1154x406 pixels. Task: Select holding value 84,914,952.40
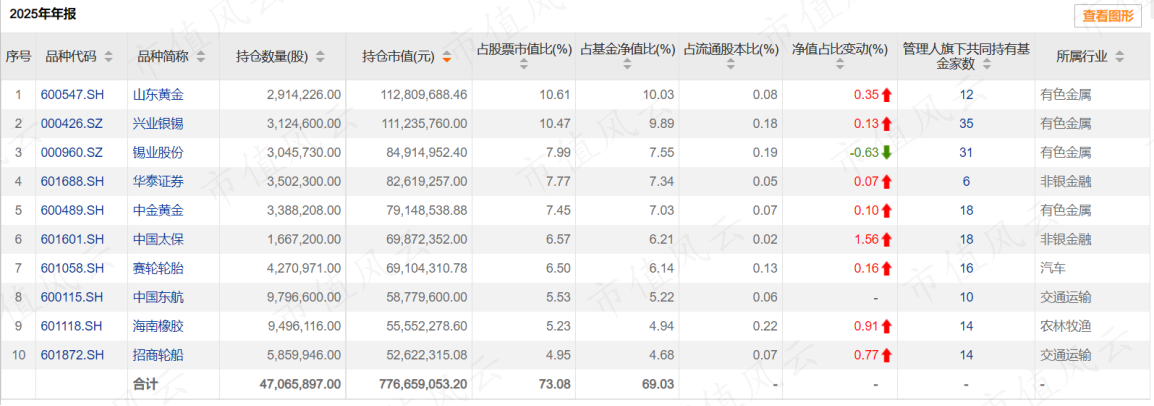(427, 153)
